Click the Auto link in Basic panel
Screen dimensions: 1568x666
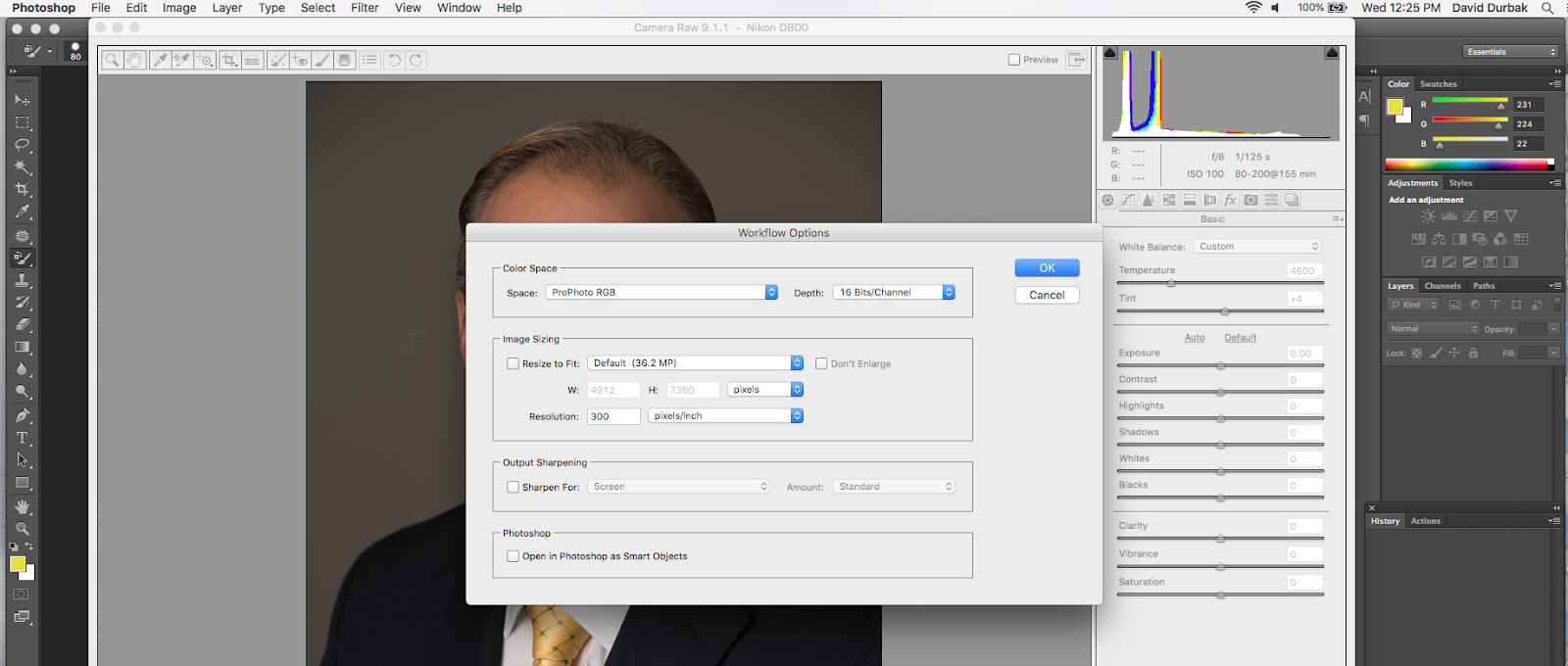pyautogui.click(x=1194, y=338)
